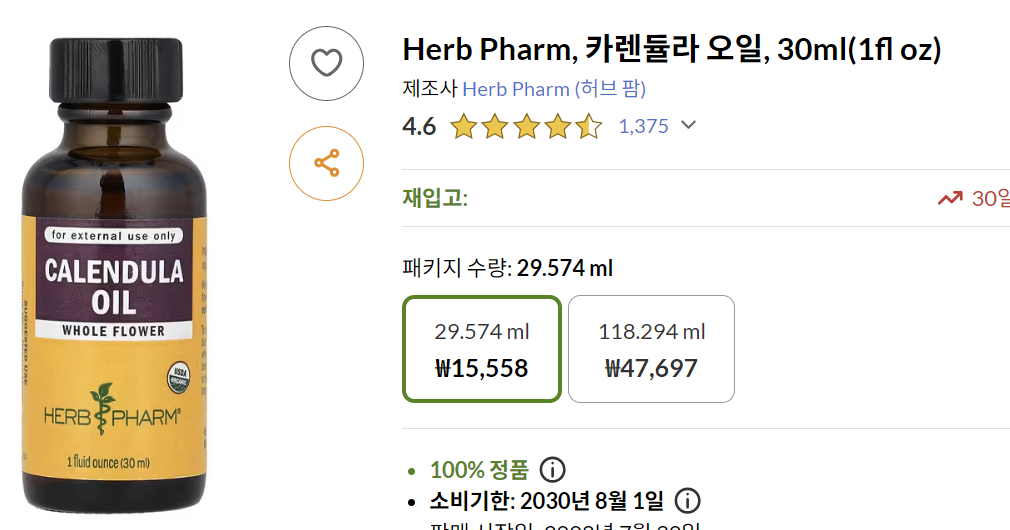The height and width of the screenshot is (530, 1010).
Task: Click the product title Herb Pharm 카렌듈라 오일
Action: (671, 49)
